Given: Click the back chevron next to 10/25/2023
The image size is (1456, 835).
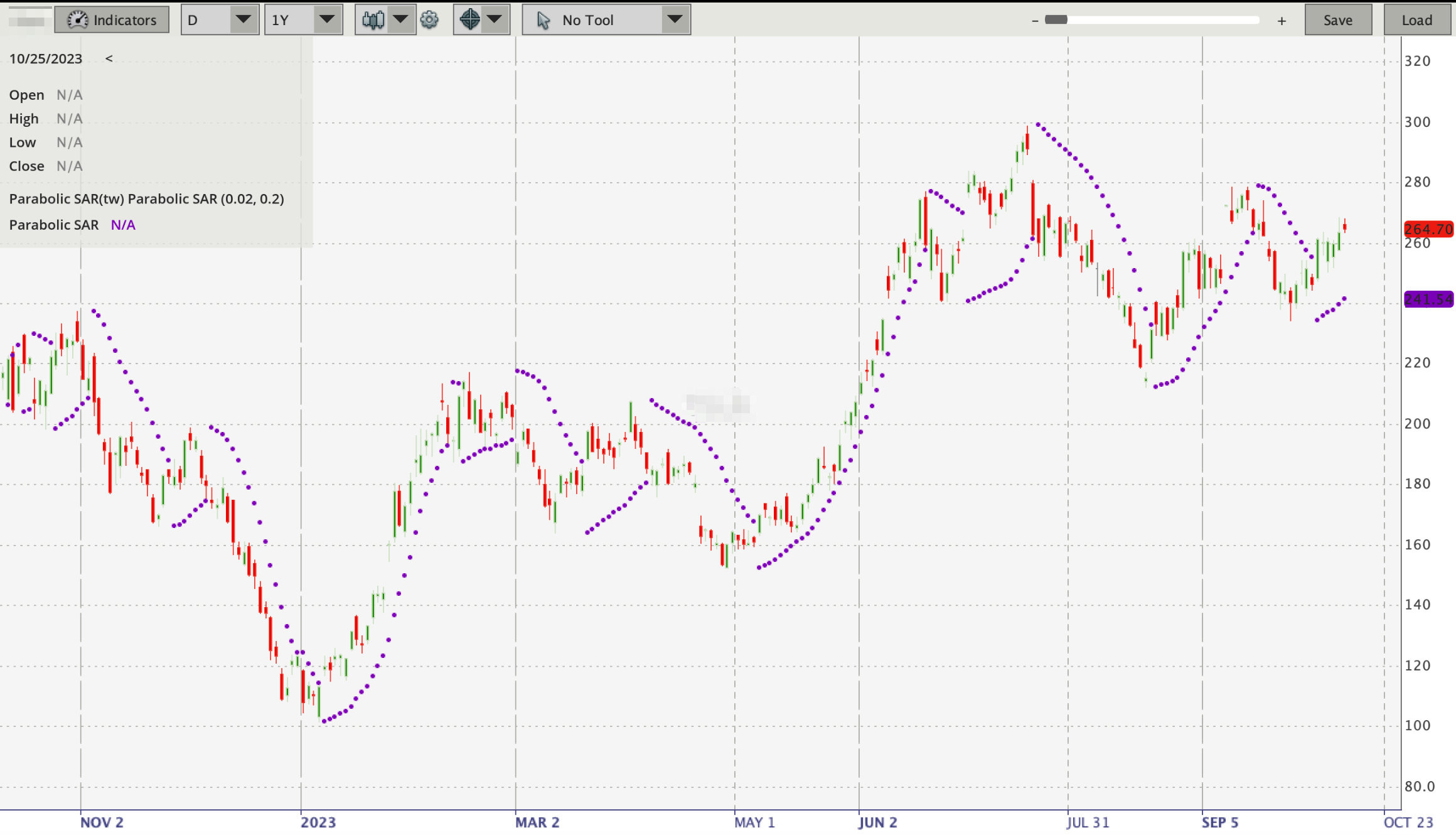Looking at the screenshot, I should tap(110, 58).
